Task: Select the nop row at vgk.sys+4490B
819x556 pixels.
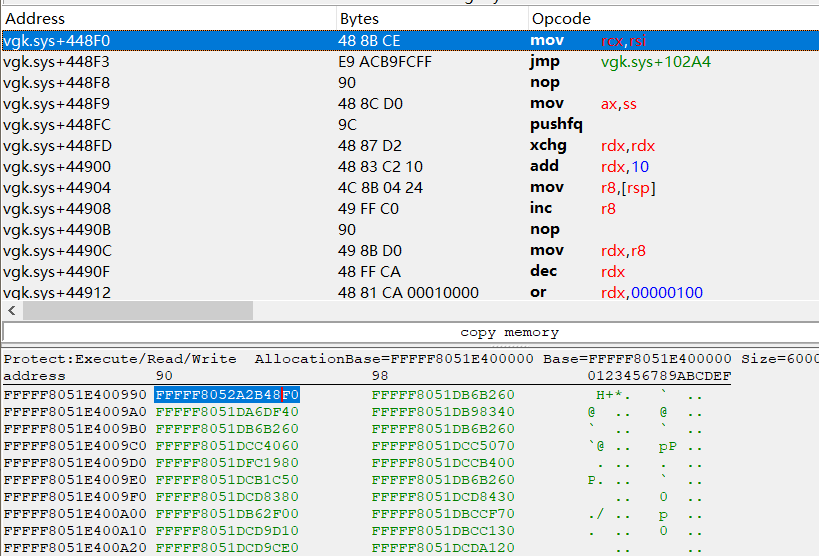Action: pyautogui.click(x=410, y=229)
